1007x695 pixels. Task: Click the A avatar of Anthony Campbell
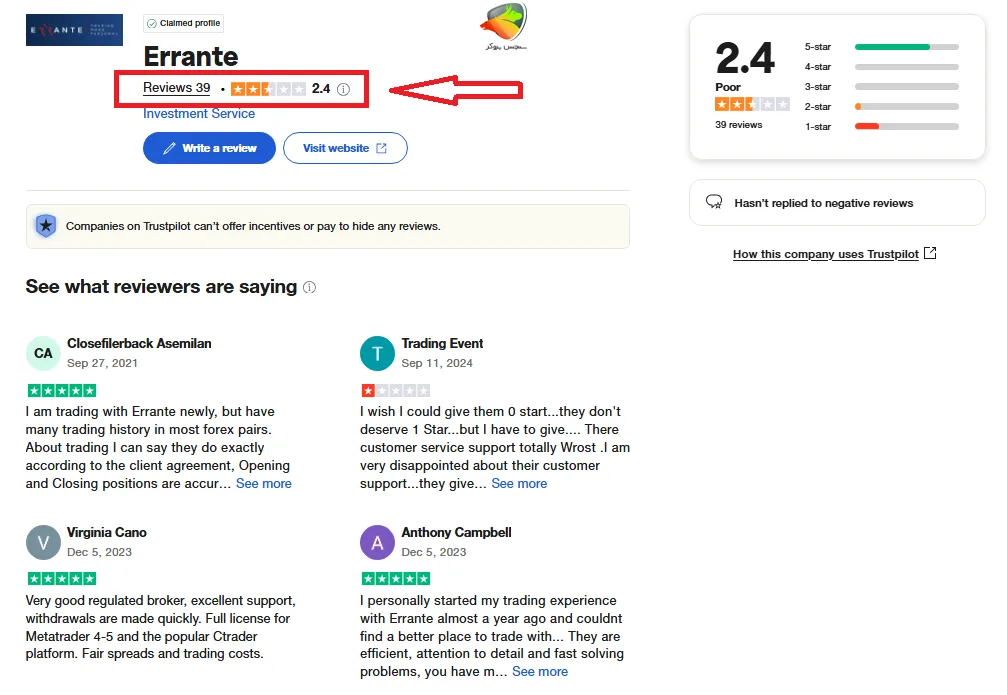[x=377, y=542]
